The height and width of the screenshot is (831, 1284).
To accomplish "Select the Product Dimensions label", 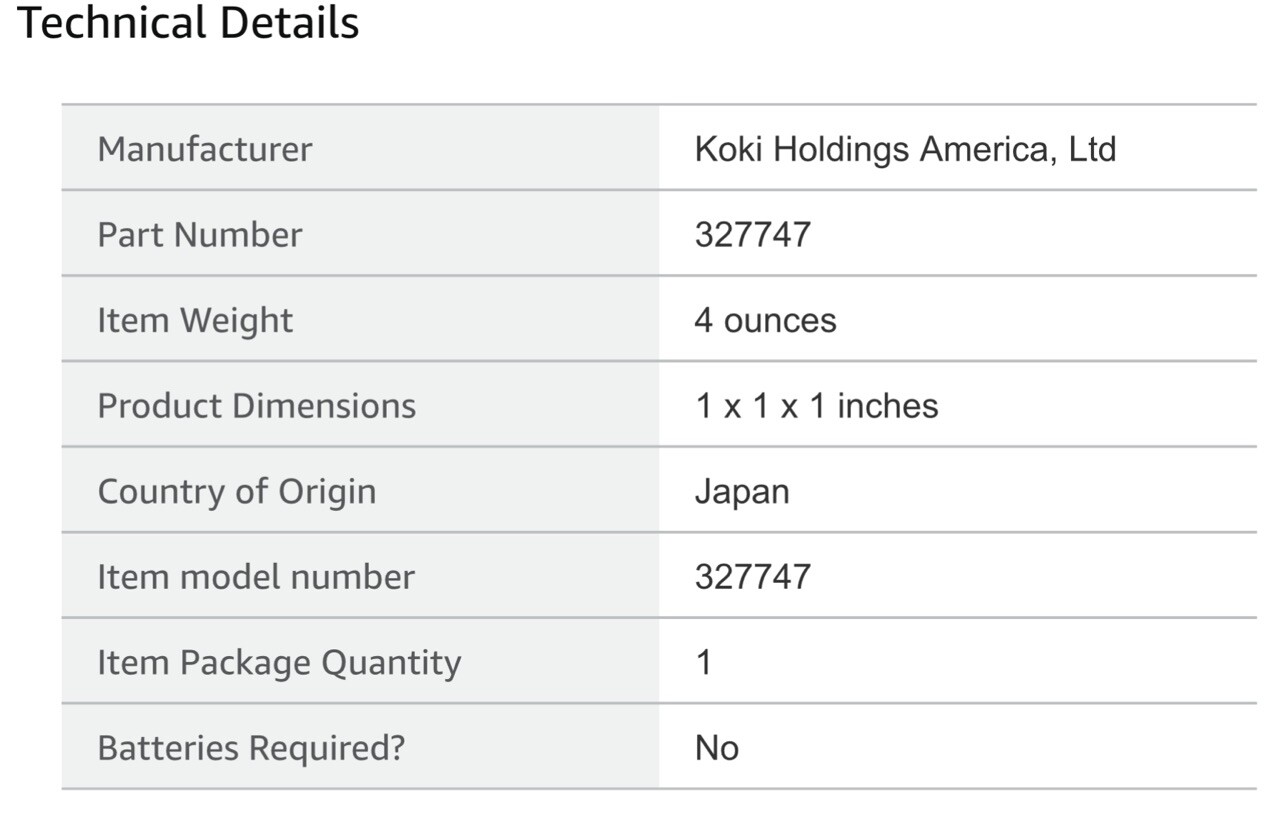I will 256,406.
